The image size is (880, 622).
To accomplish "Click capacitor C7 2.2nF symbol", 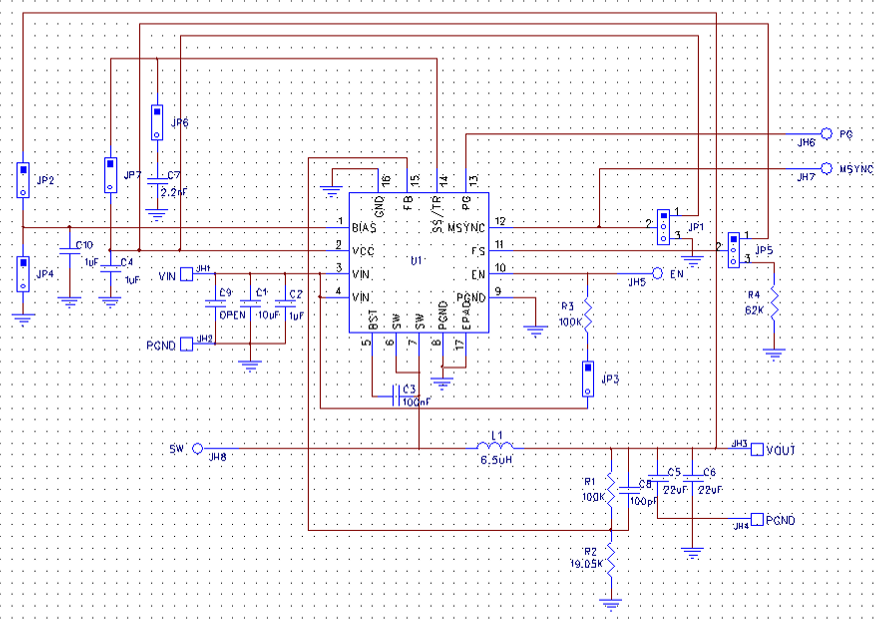I will pyautogui.click(x=158, y=182).
